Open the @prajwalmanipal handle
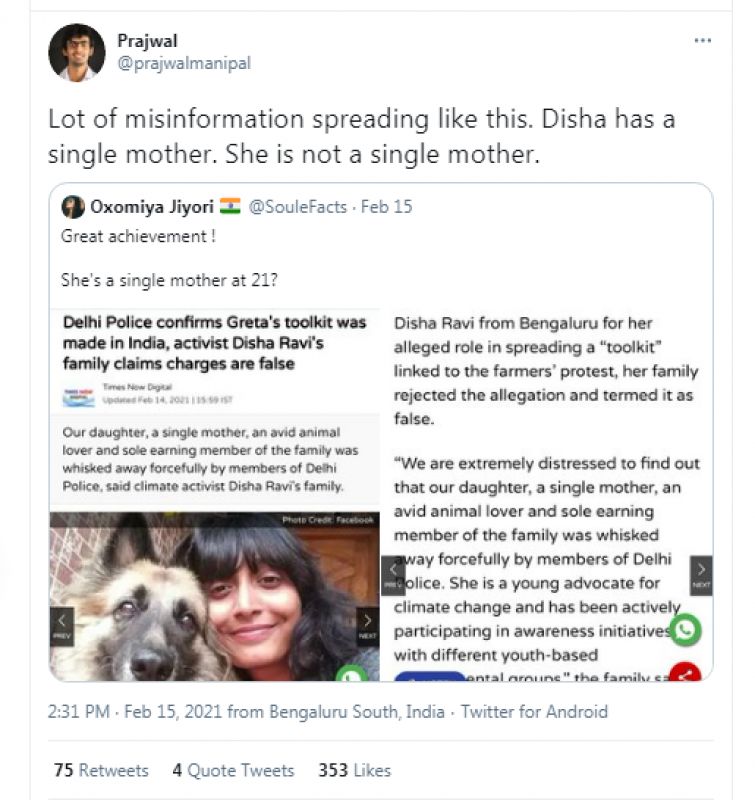 (x=184, y=64)
